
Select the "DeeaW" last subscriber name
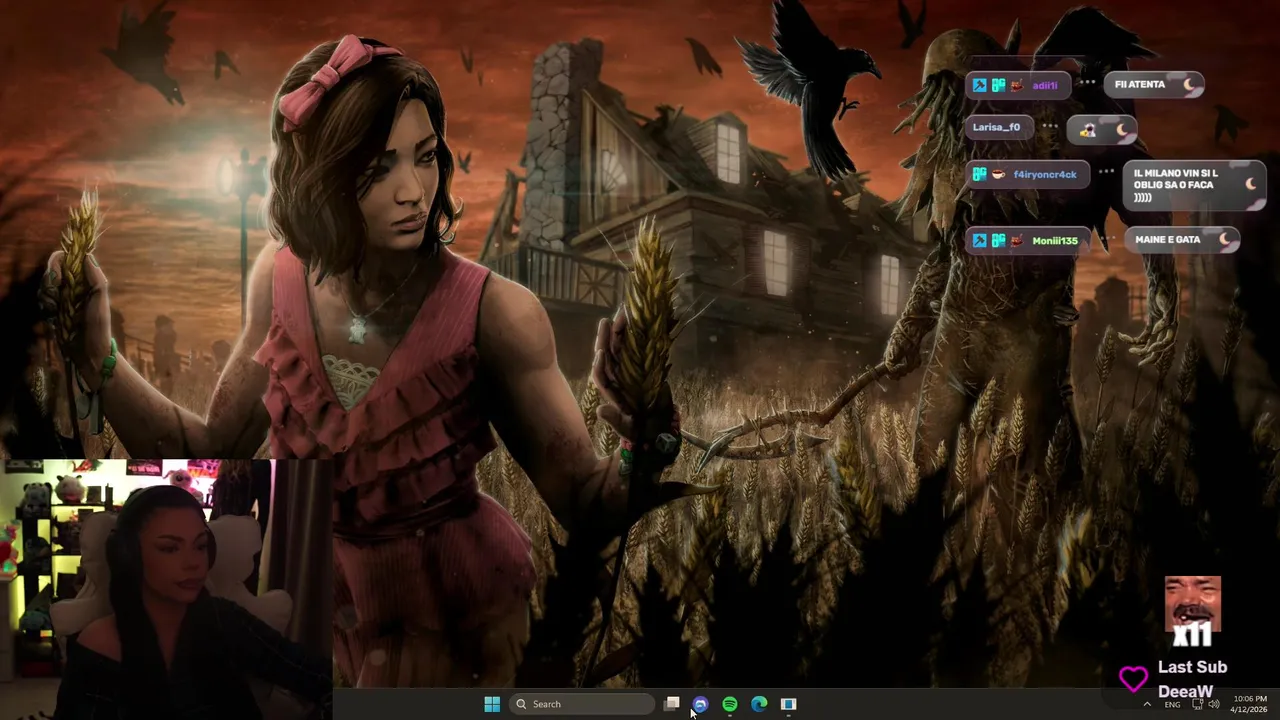[1185, 692]
